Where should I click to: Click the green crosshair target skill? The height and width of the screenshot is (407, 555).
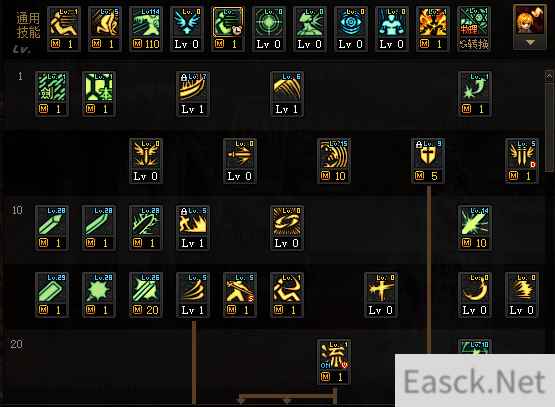(x=269, y=29)
